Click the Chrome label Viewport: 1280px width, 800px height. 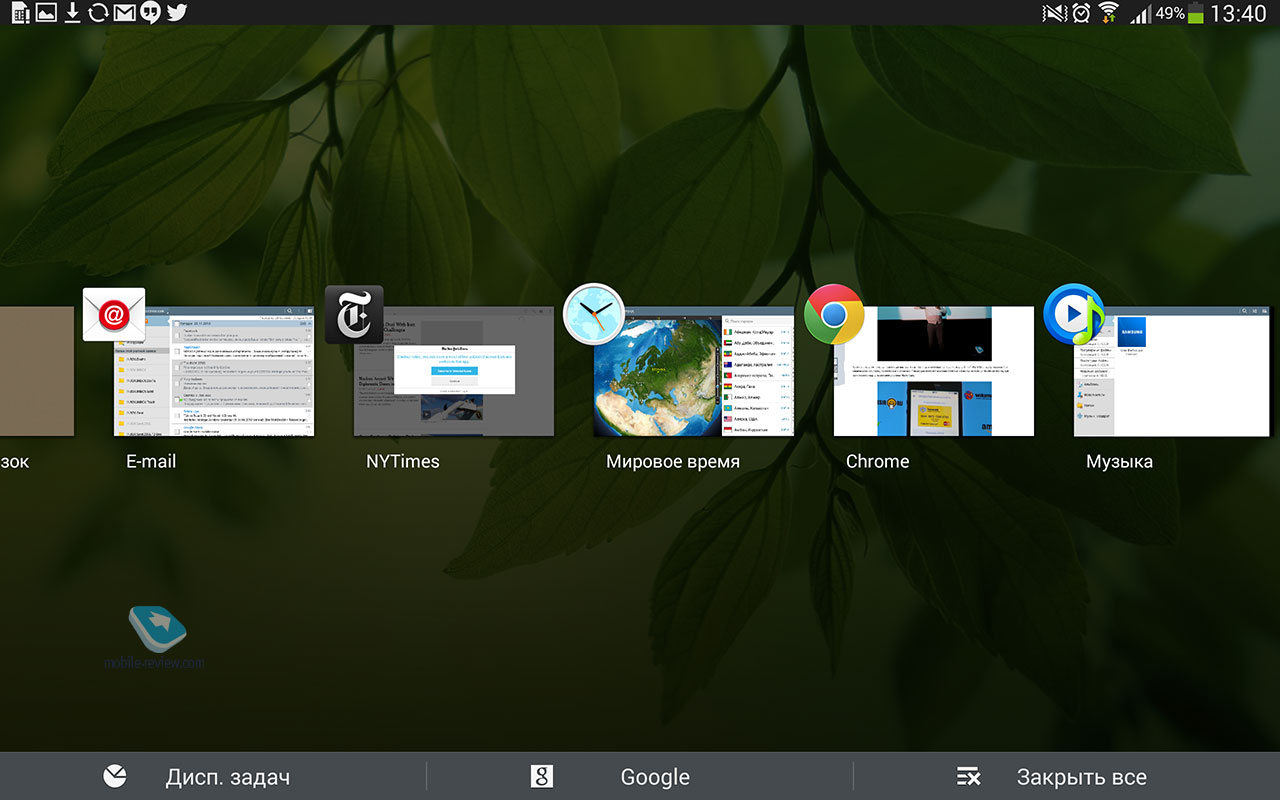tap(877, 461)
